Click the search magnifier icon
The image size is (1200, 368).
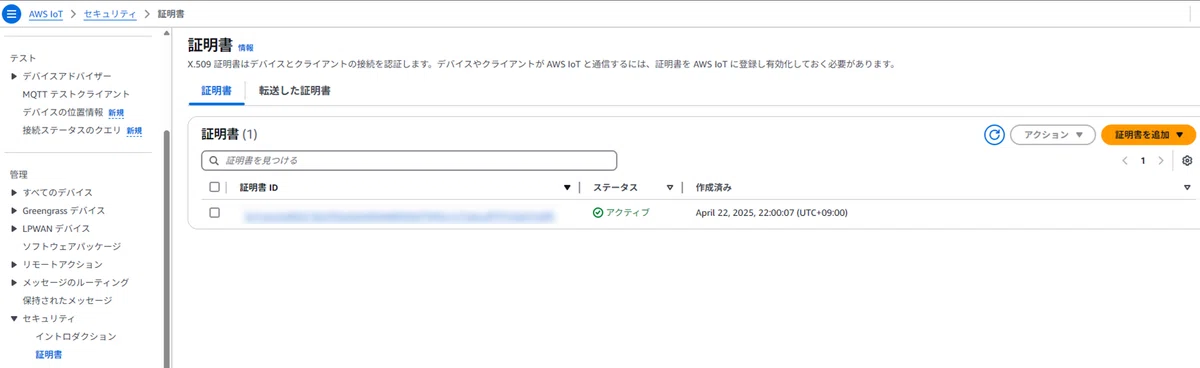214,160
